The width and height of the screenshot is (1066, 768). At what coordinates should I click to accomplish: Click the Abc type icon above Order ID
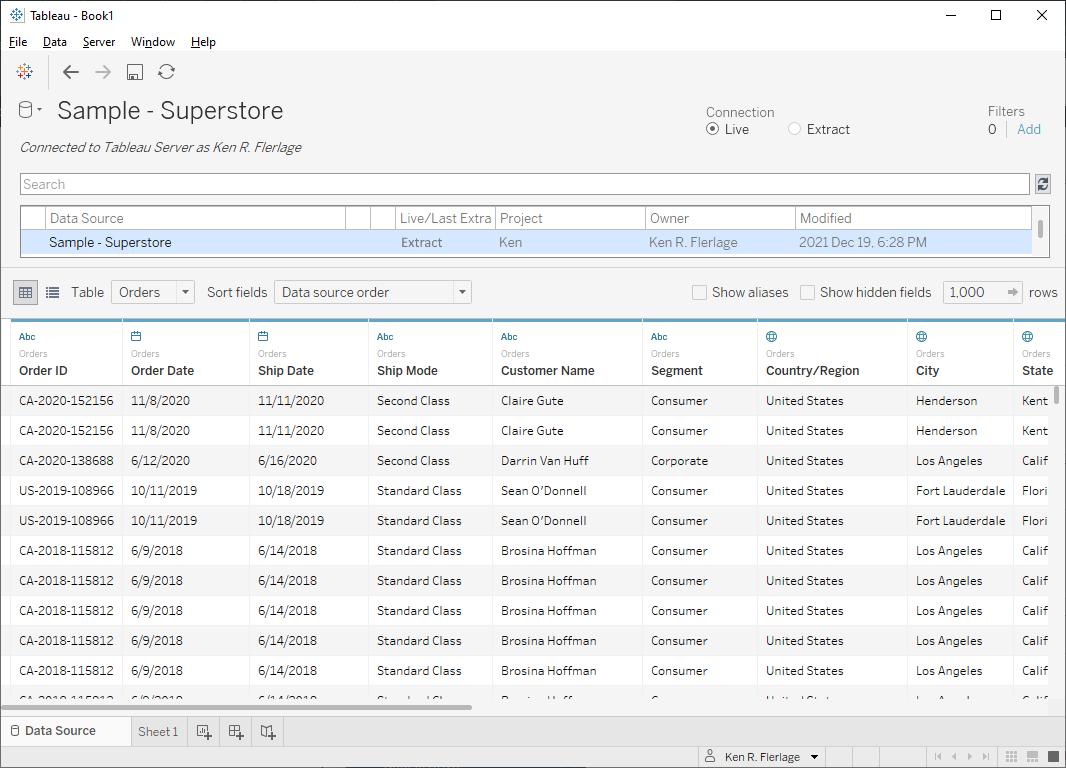click(x=27, y=336)
